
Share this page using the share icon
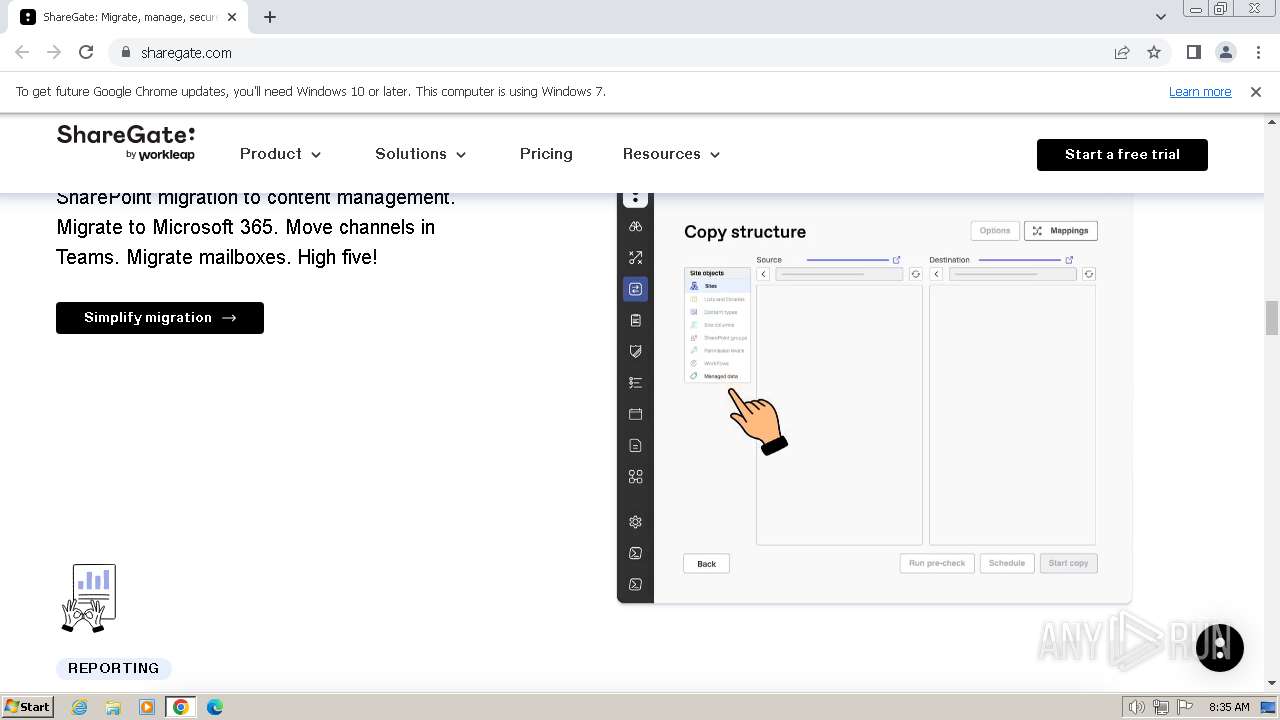click(1122, 52)
